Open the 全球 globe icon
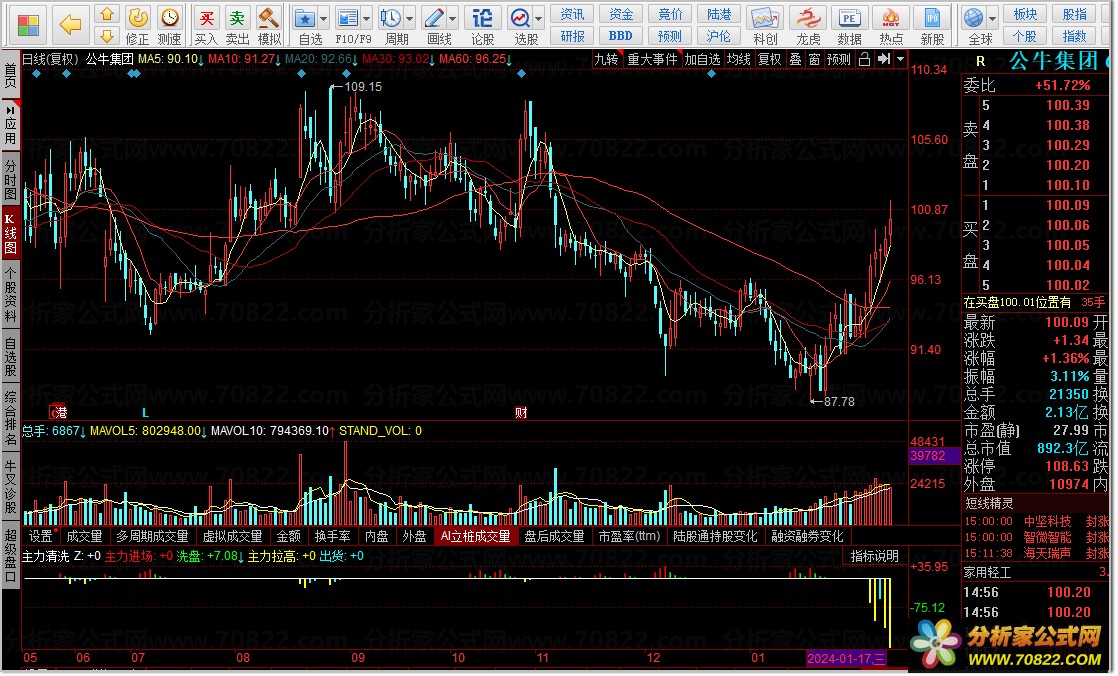The height and width of the screenshot is (676, 1118). (973, 18)
